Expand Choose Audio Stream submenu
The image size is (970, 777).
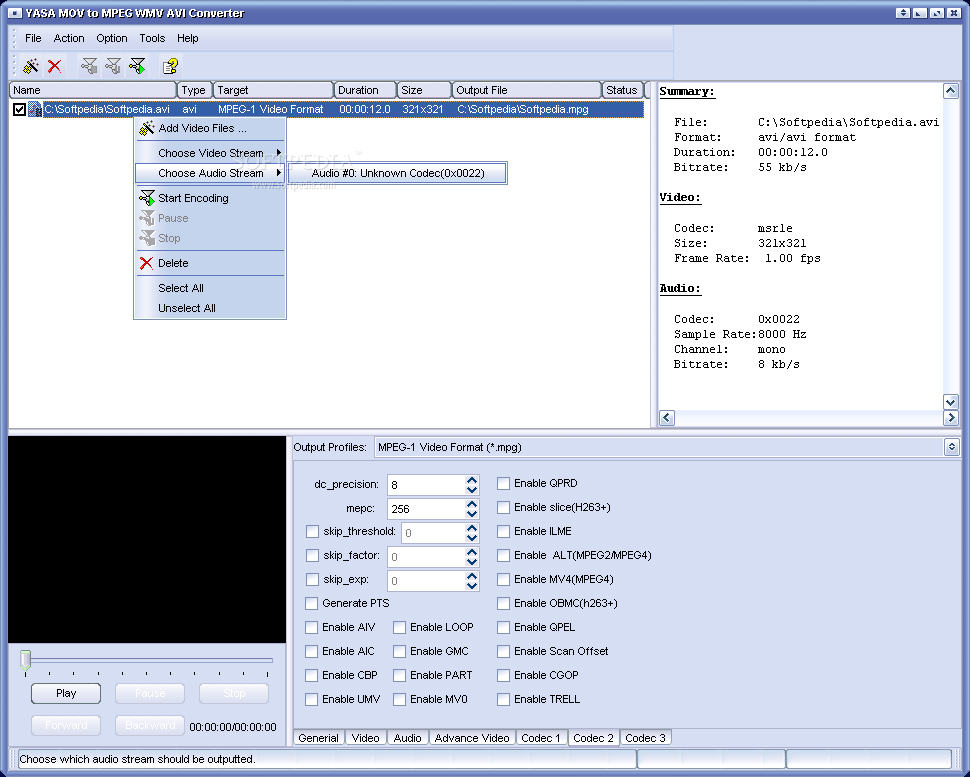pos(210,173)
